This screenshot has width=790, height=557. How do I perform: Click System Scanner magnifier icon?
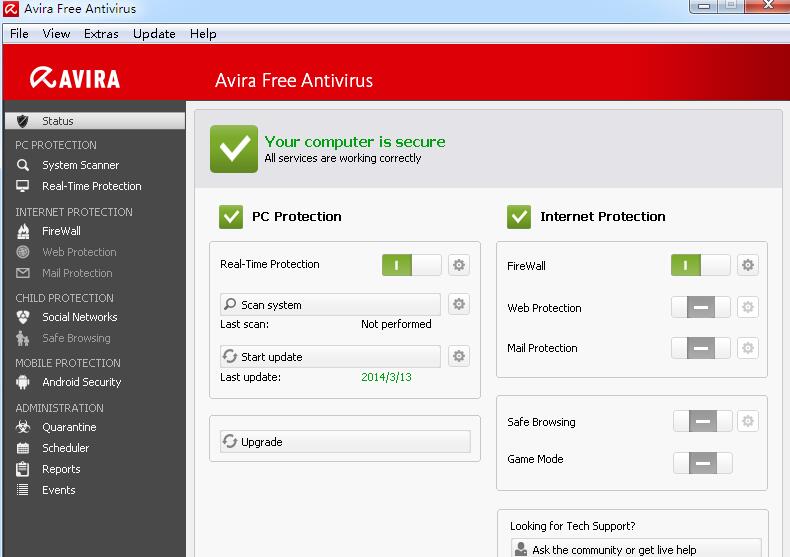tap(23, 165)
